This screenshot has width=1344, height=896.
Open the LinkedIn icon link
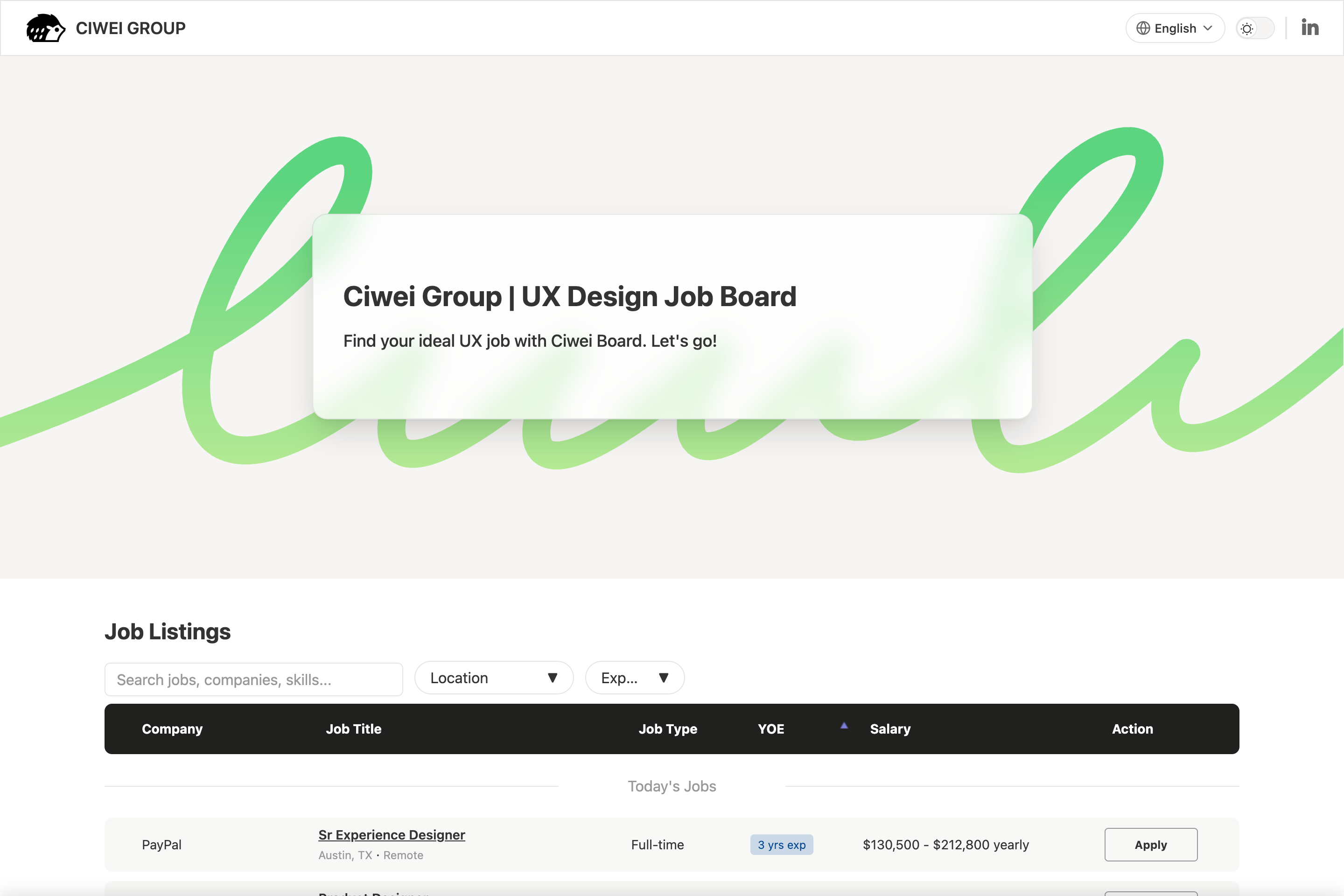1310,28
